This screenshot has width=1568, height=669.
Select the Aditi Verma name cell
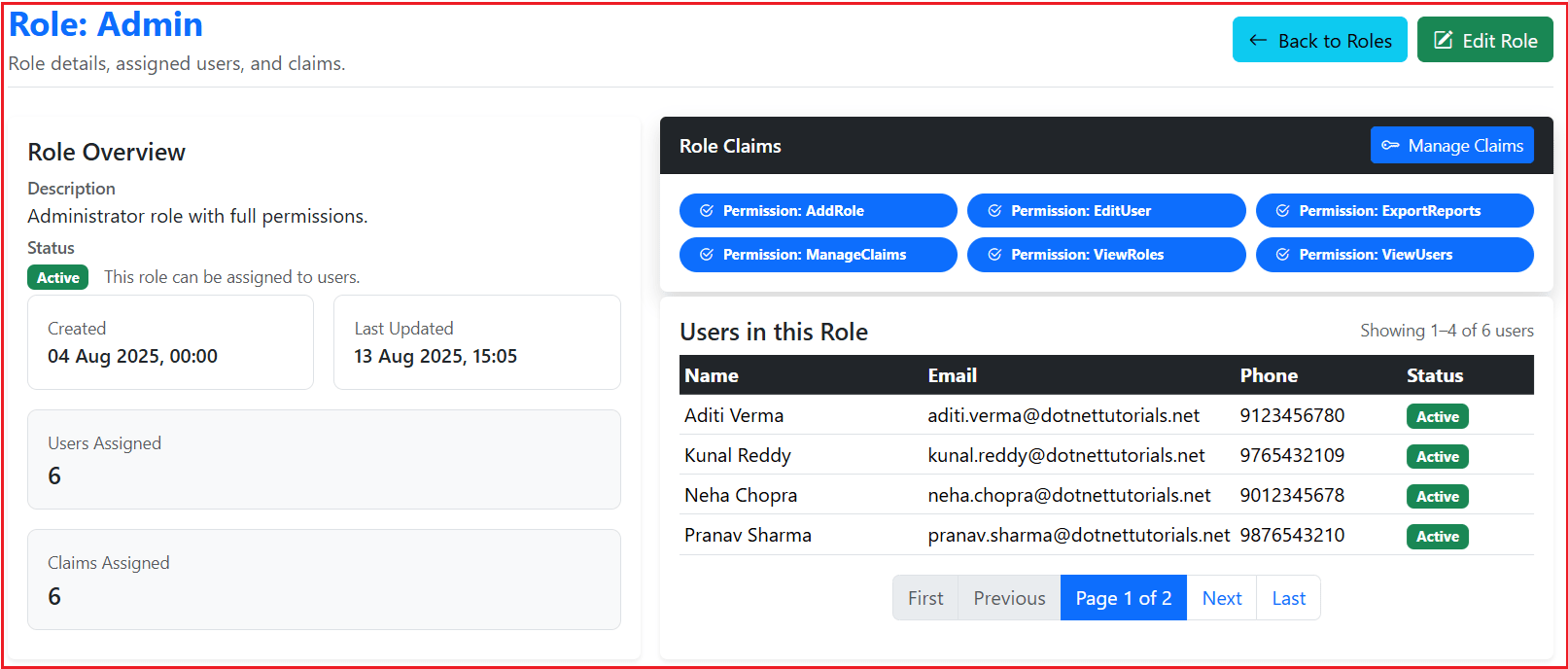point(734,415)
